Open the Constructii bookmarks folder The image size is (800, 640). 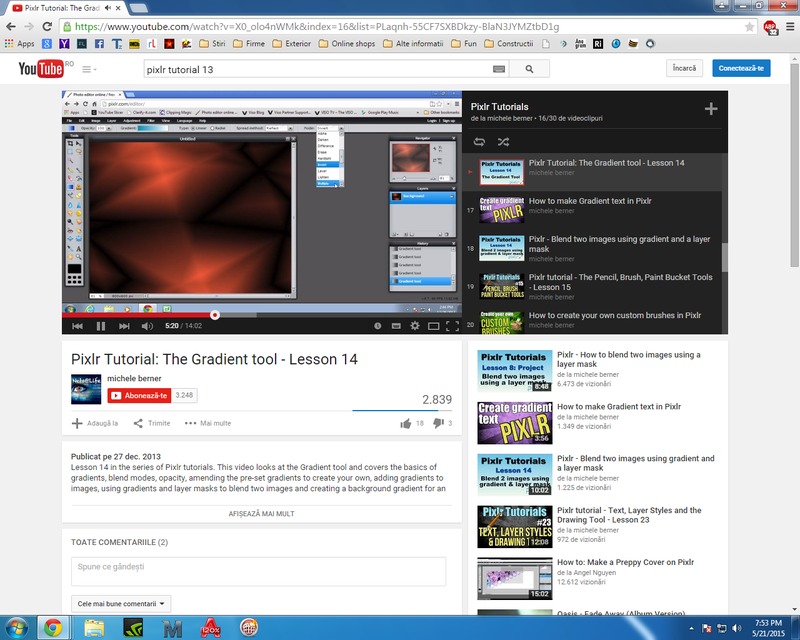508,44
